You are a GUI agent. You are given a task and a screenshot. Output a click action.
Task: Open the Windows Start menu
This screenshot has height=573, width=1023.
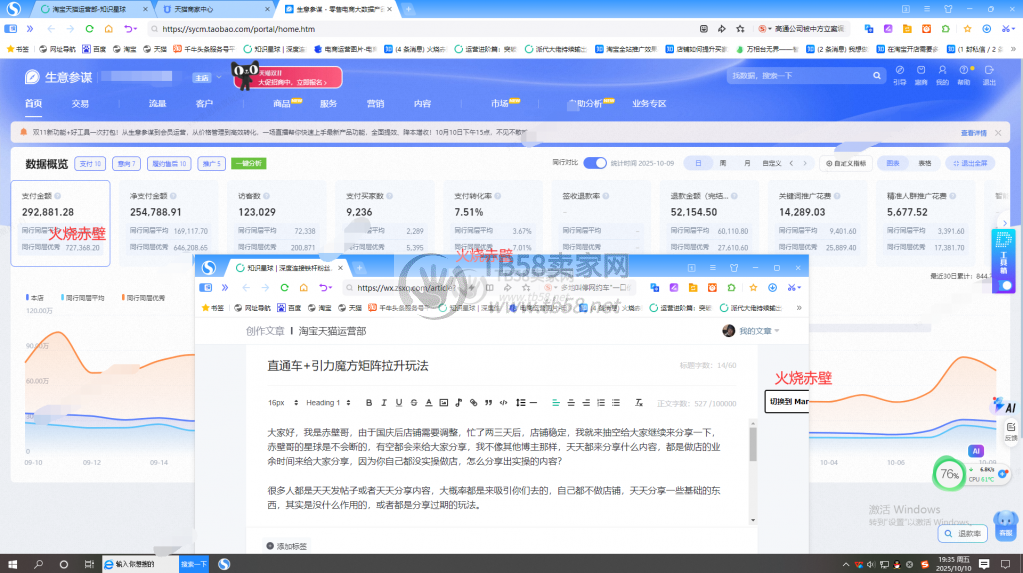point(12,564)
